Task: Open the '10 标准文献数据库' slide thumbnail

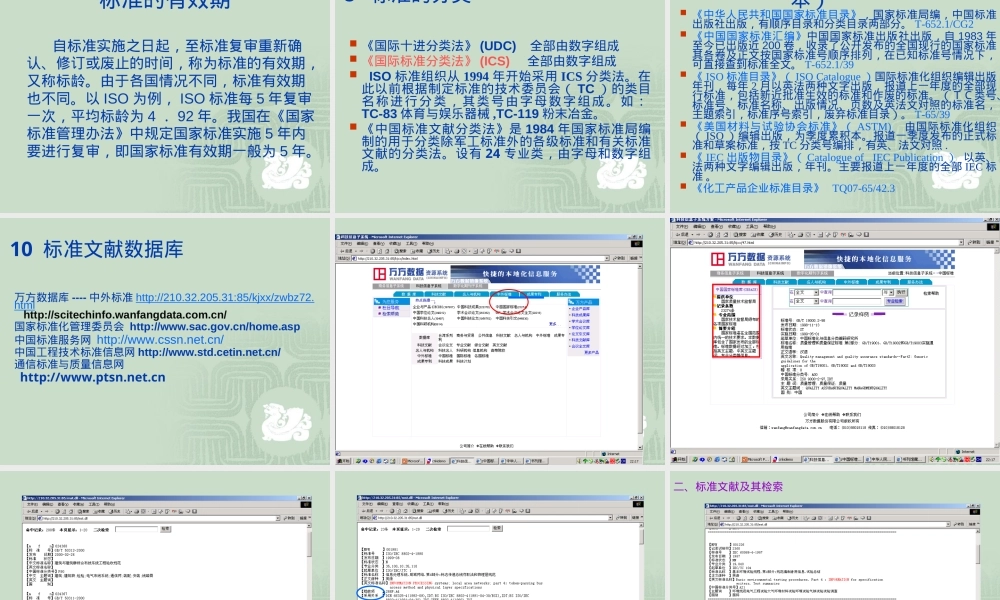Action: coord(165,341)
